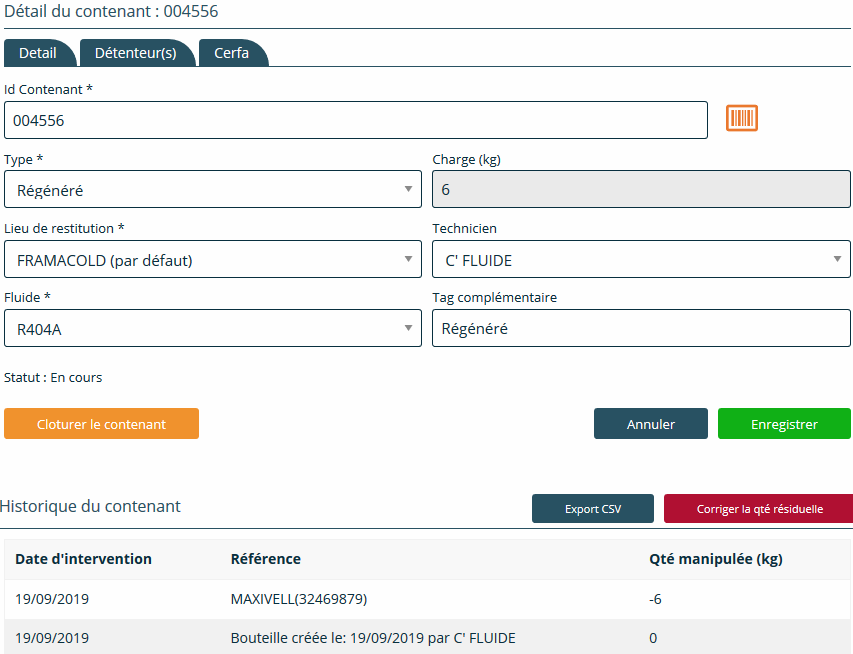
Task: Click the Charge (kg) field
Action: tap(640, 189)
